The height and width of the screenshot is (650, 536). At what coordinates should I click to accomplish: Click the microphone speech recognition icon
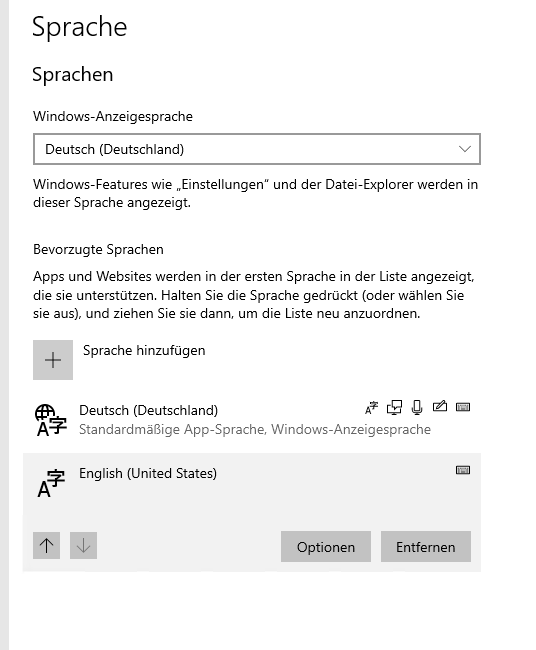pyautogui.click(x=417, y=407)
